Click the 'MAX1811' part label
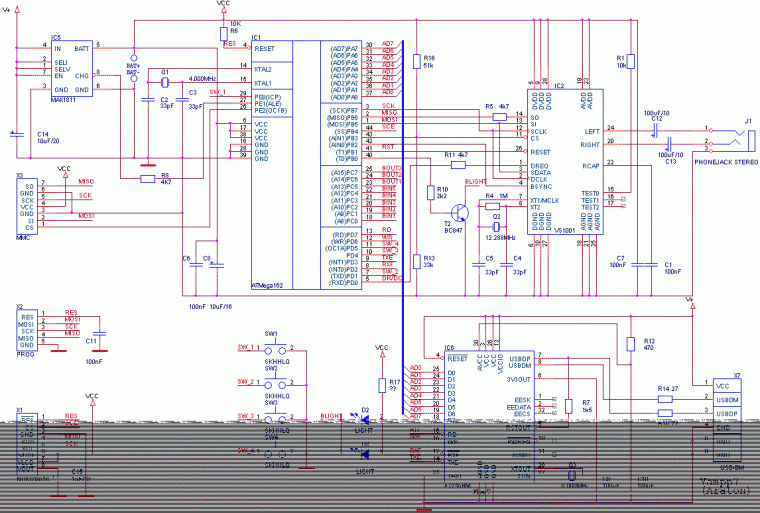 (x=63, y=100)
